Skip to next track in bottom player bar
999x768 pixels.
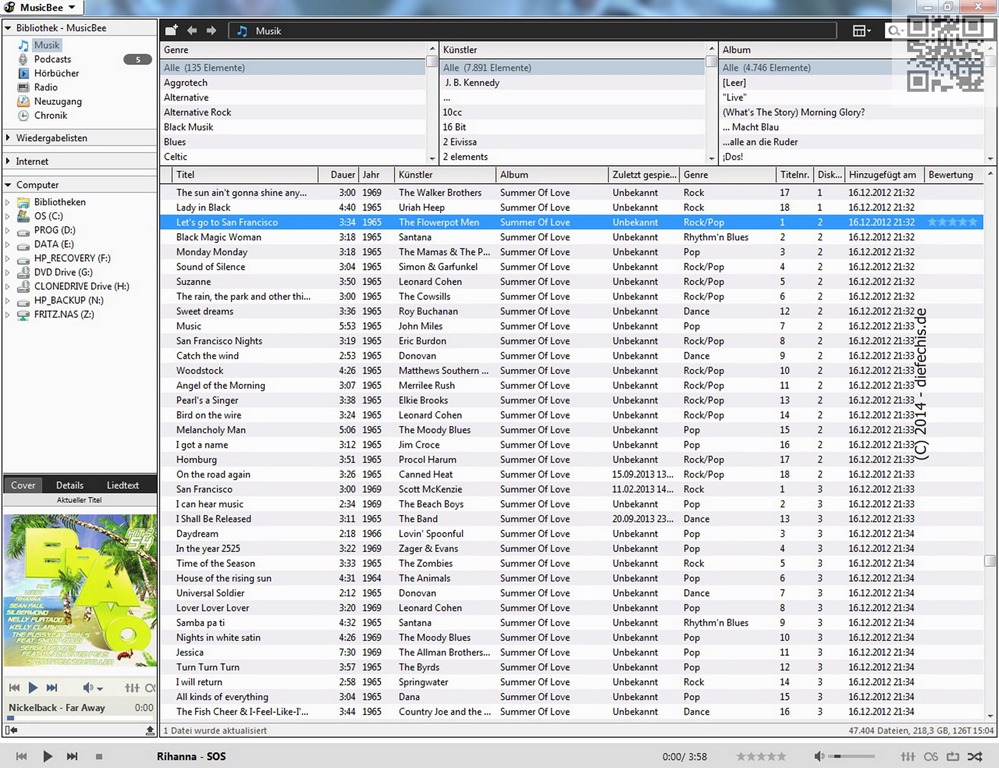(x=72, y=757)
